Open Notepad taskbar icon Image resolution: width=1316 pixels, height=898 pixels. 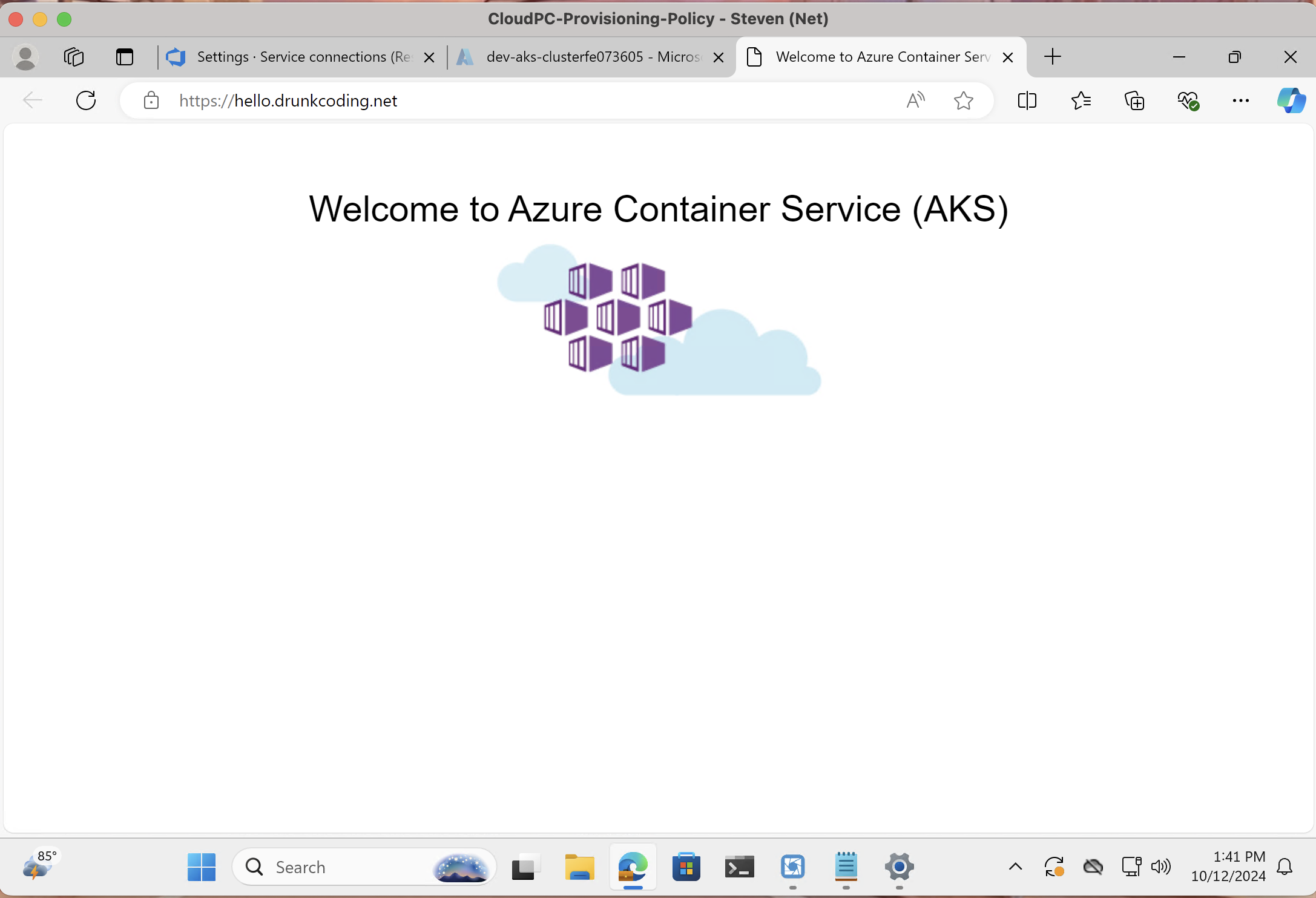(x=846, y=867)
